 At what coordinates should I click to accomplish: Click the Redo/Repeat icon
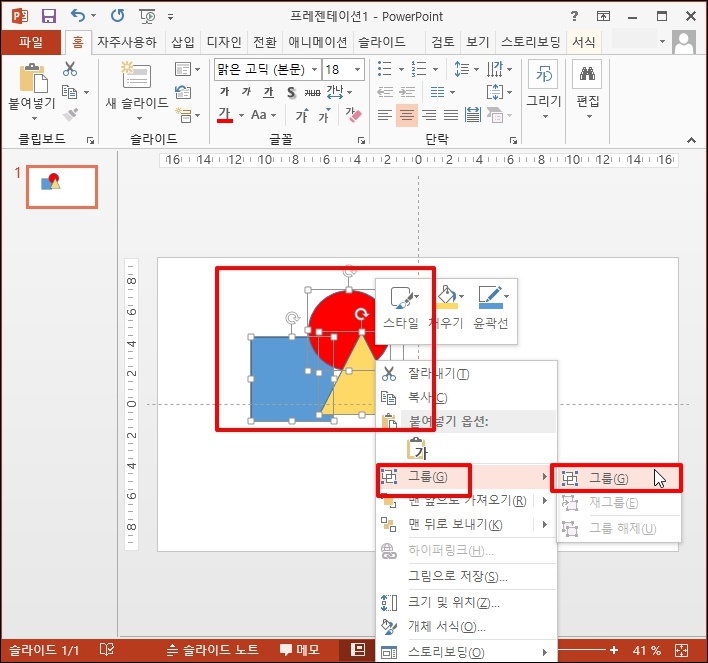(117, 16)
